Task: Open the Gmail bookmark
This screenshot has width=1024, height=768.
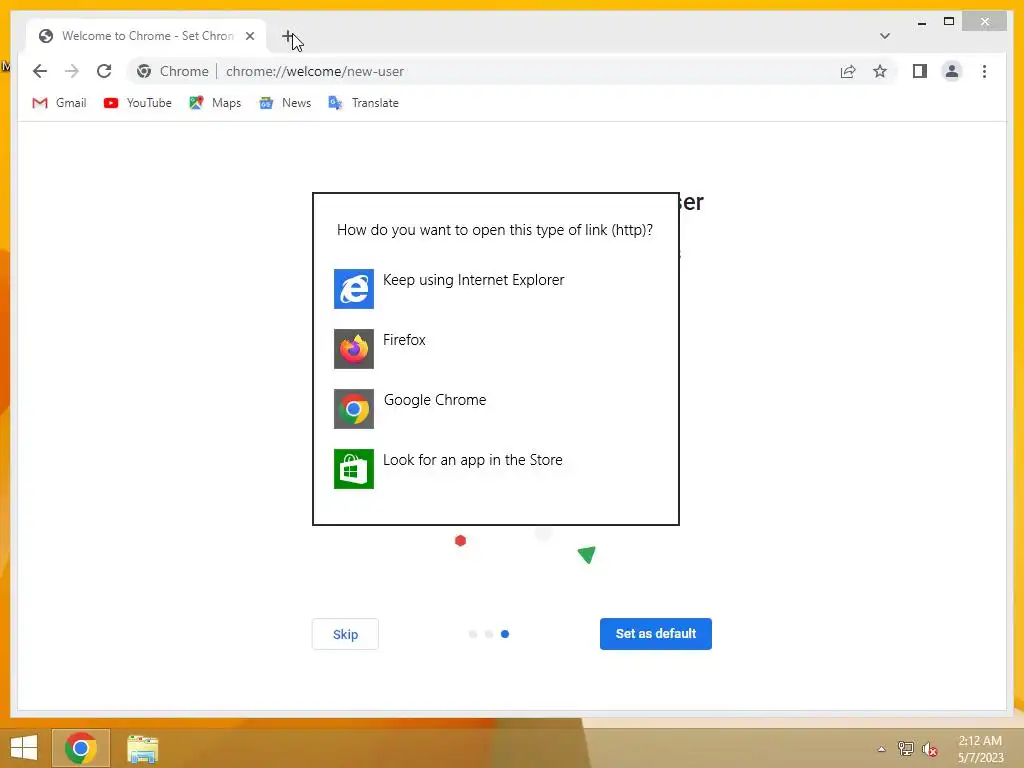Action: pos(59,103)
